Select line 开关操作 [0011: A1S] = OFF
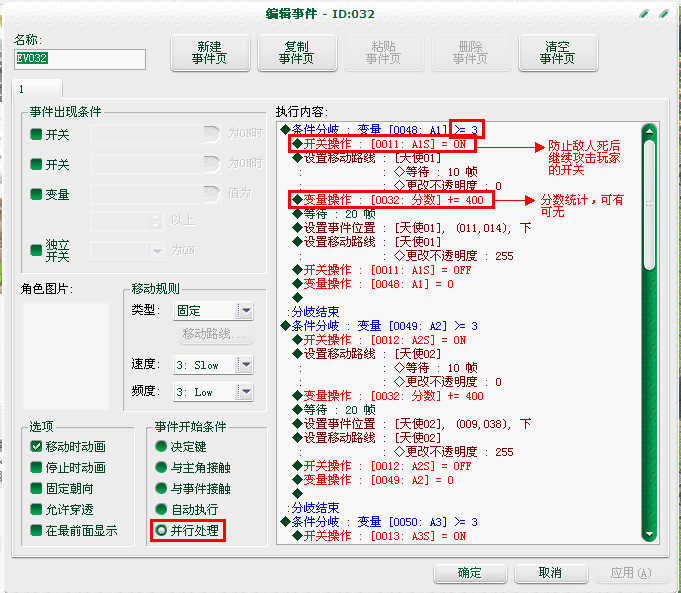The height and width of the screenshot is (593, 681). point(382,270)
